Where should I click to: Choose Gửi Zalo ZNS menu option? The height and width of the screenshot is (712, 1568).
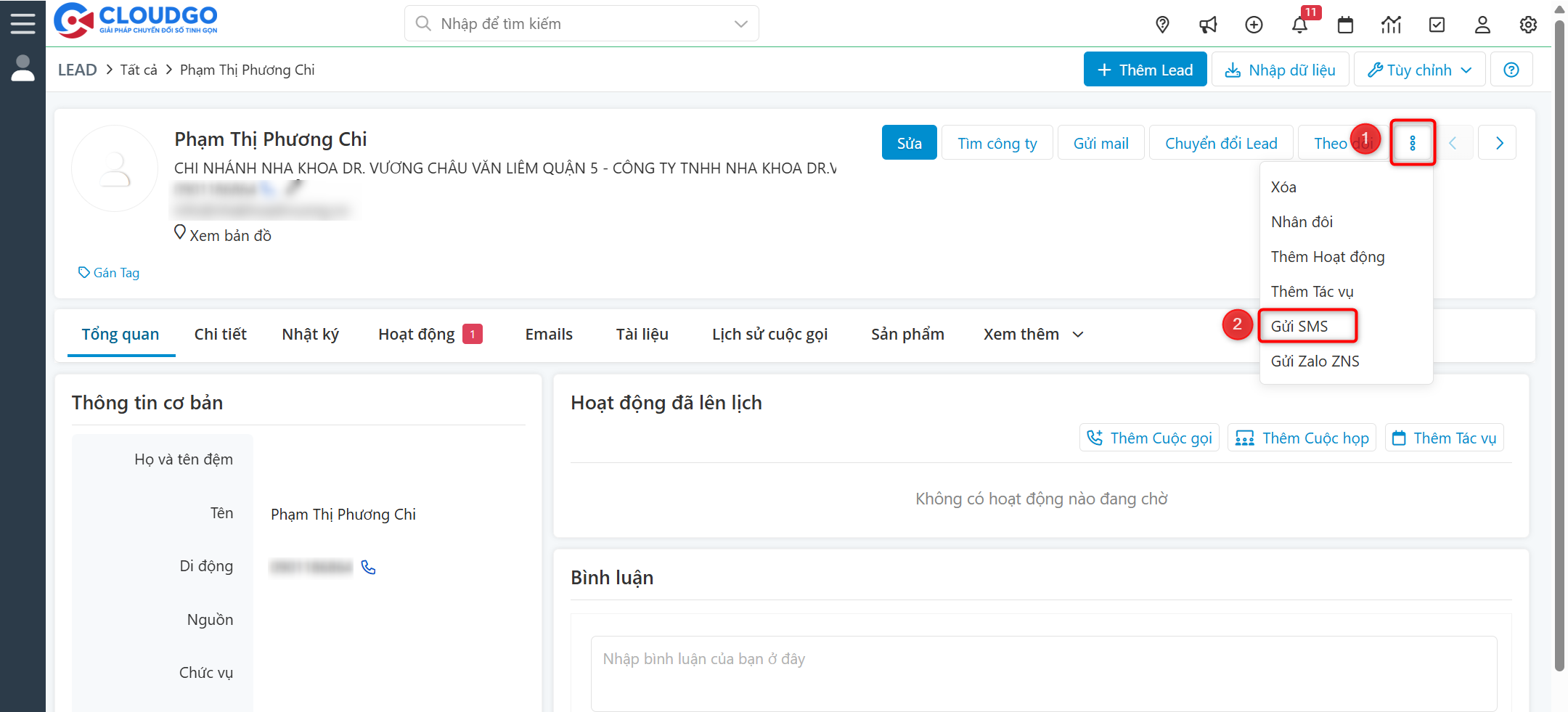1315,361
